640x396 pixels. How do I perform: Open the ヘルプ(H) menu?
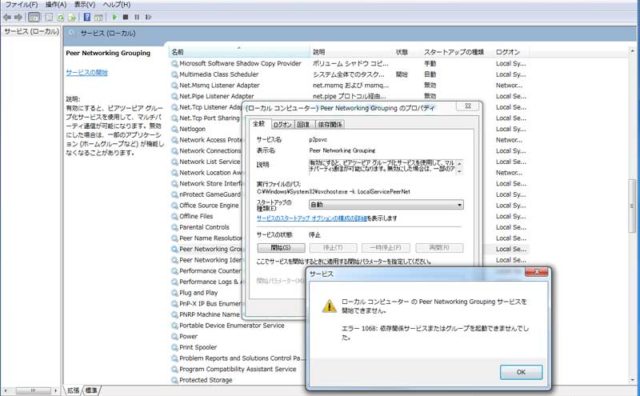click(116, 4)
